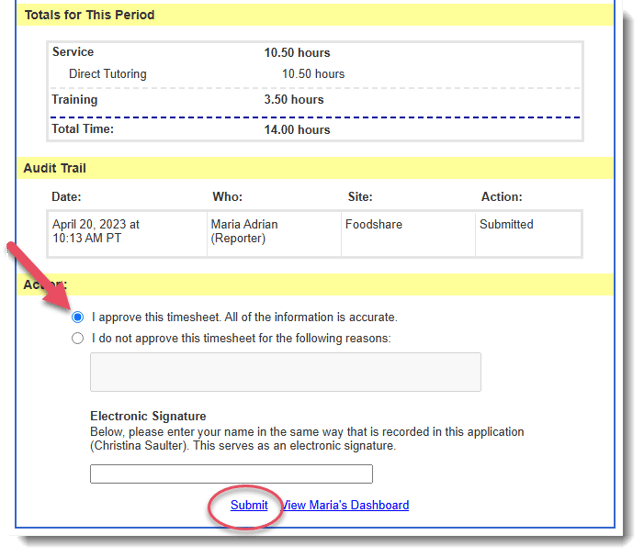The height and width of the screenshot is (557, 644).
Task: Click the 'Totals for This Period' header
Action: pyautogui.click(x=89, y=15)
